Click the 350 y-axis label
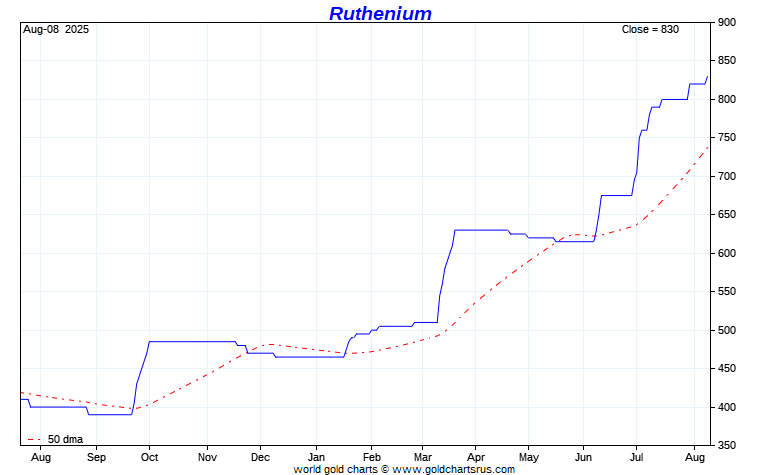 pos(727,445)
